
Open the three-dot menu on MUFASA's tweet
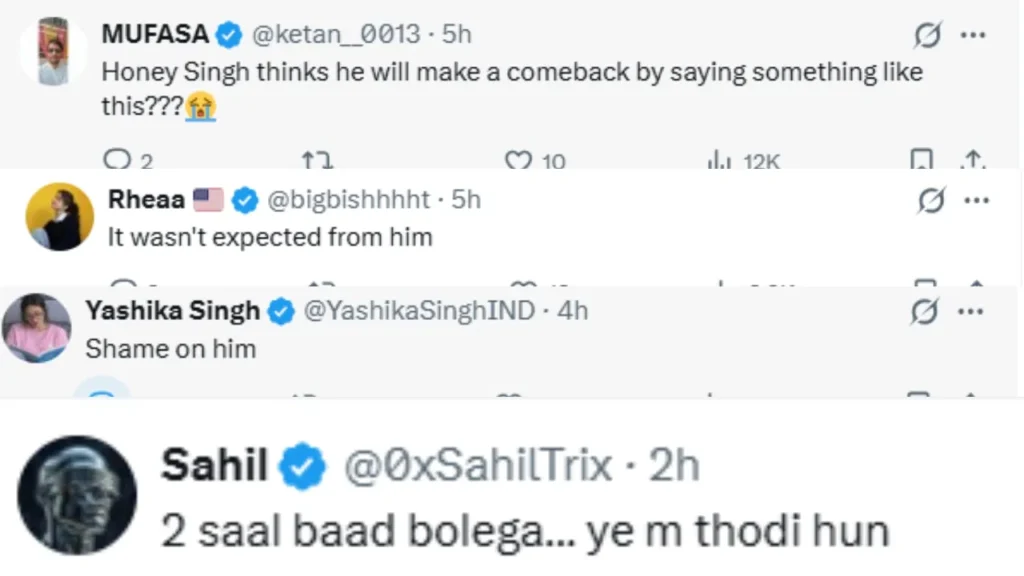pos(972,36)
